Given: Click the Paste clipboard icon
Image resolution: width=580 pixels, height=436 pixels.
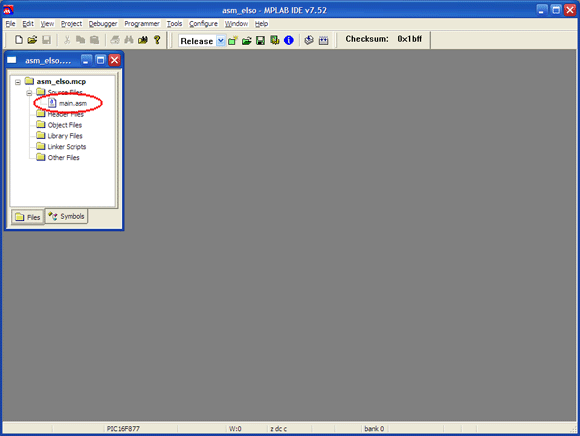Looking at the screenshot, I should click(x=95, y=40).
